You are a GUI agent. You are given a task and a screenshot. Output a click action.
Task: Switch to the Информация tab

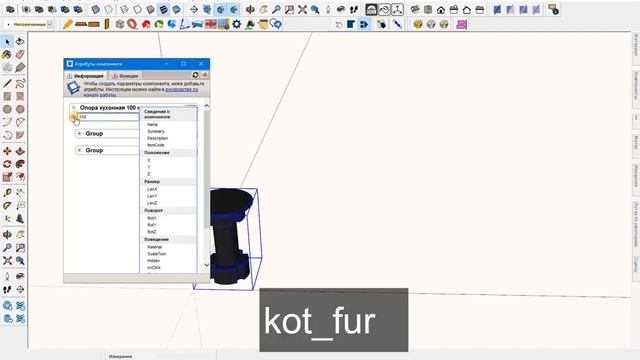pos(86,76)
